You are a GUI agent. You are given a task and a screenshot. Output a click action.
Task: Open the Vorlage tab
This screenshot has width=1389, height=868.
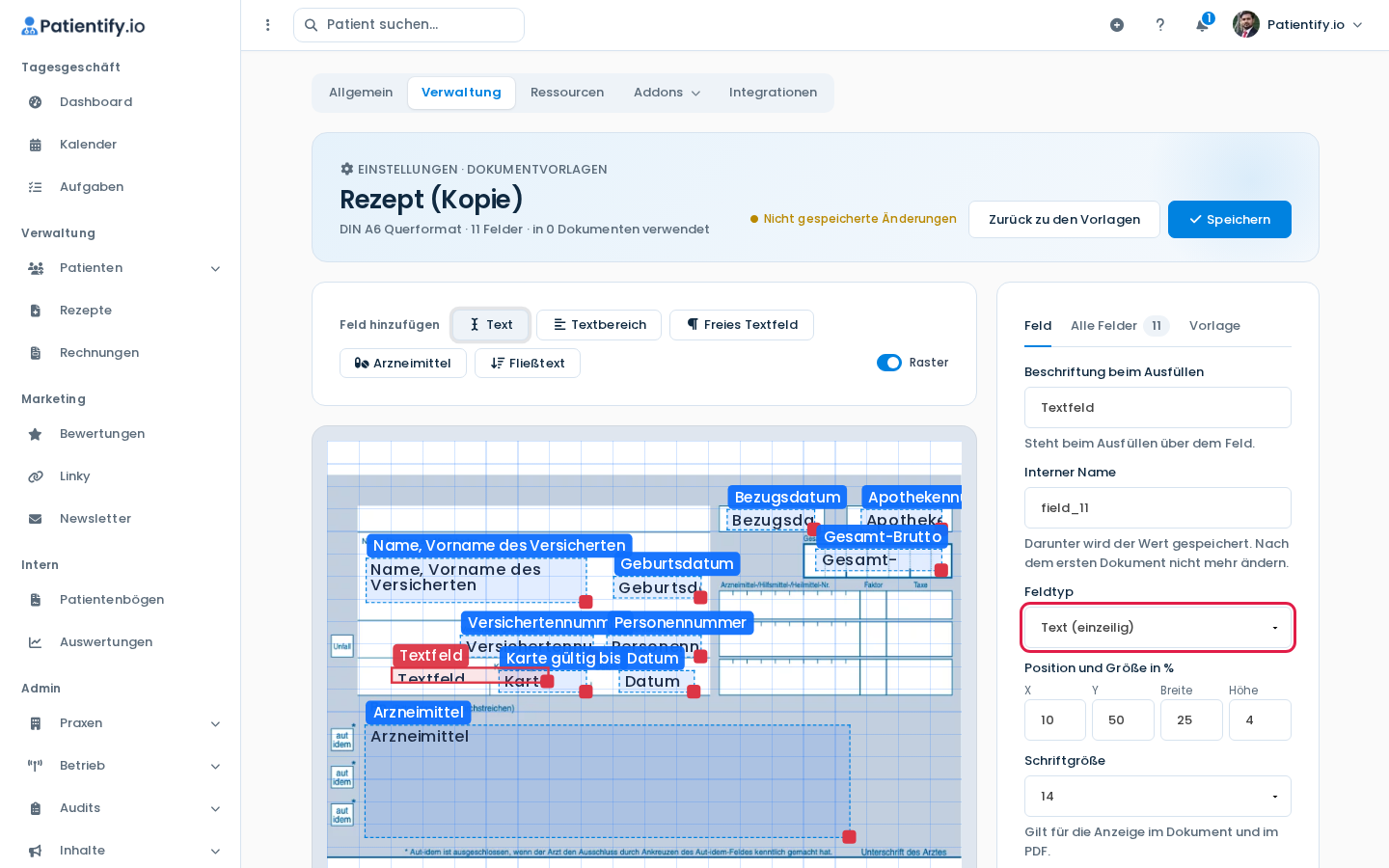[1214, 326]
